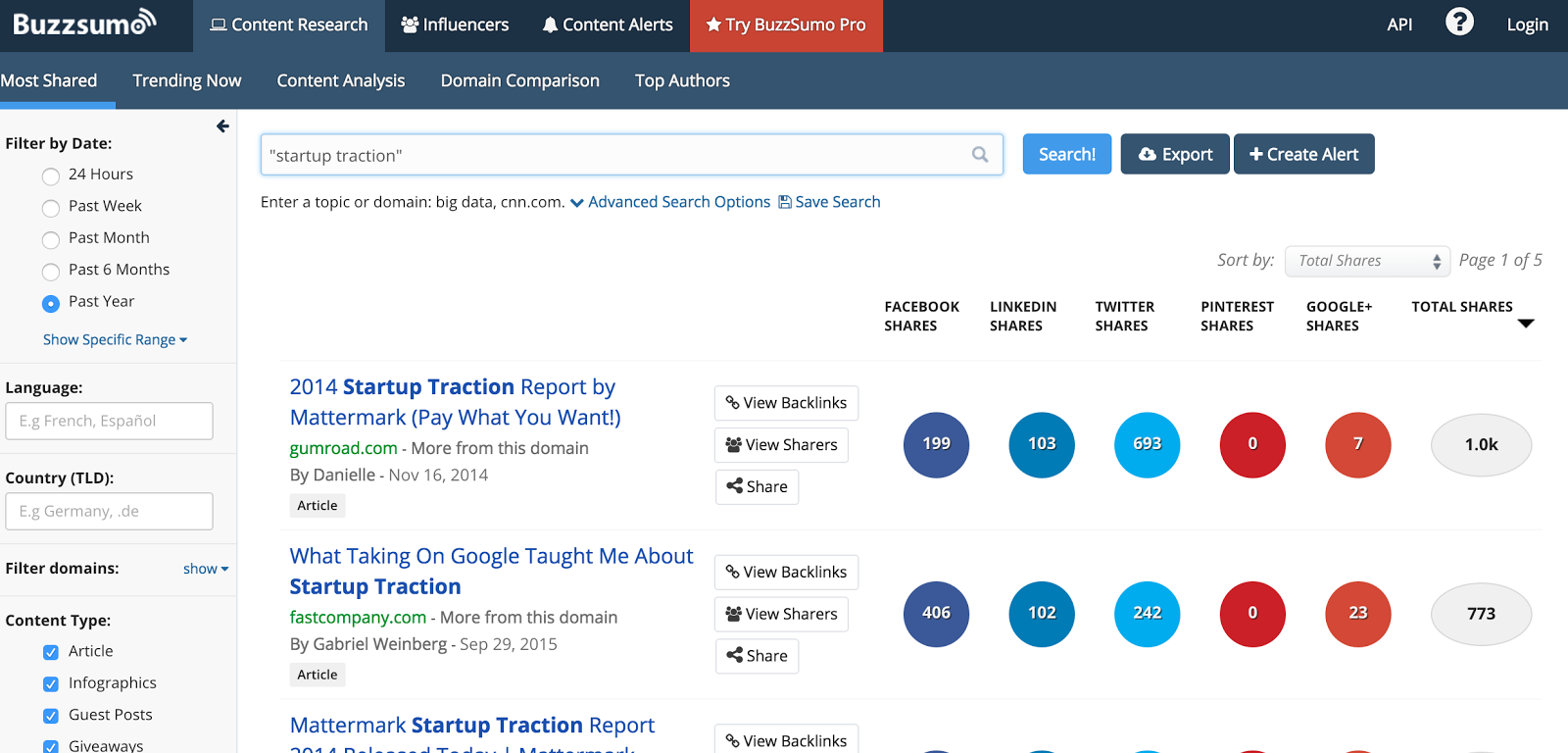Open the help question mark icon
The image size is (1568, 753).
click(1459, 22)
